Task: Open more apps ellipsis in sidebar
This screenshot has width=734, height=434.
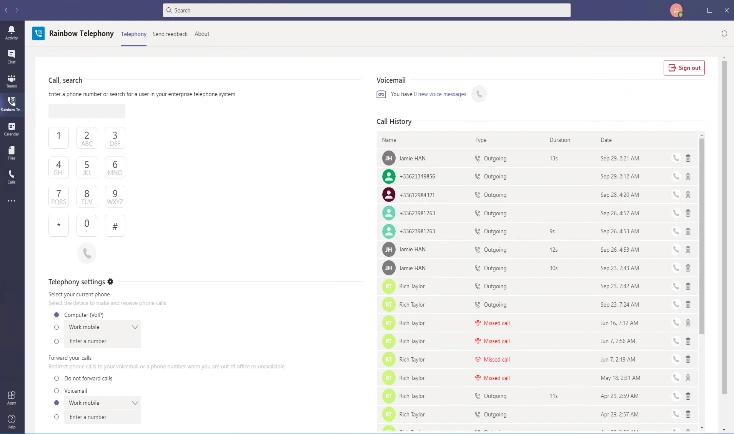Action: [x=11, y=201]
